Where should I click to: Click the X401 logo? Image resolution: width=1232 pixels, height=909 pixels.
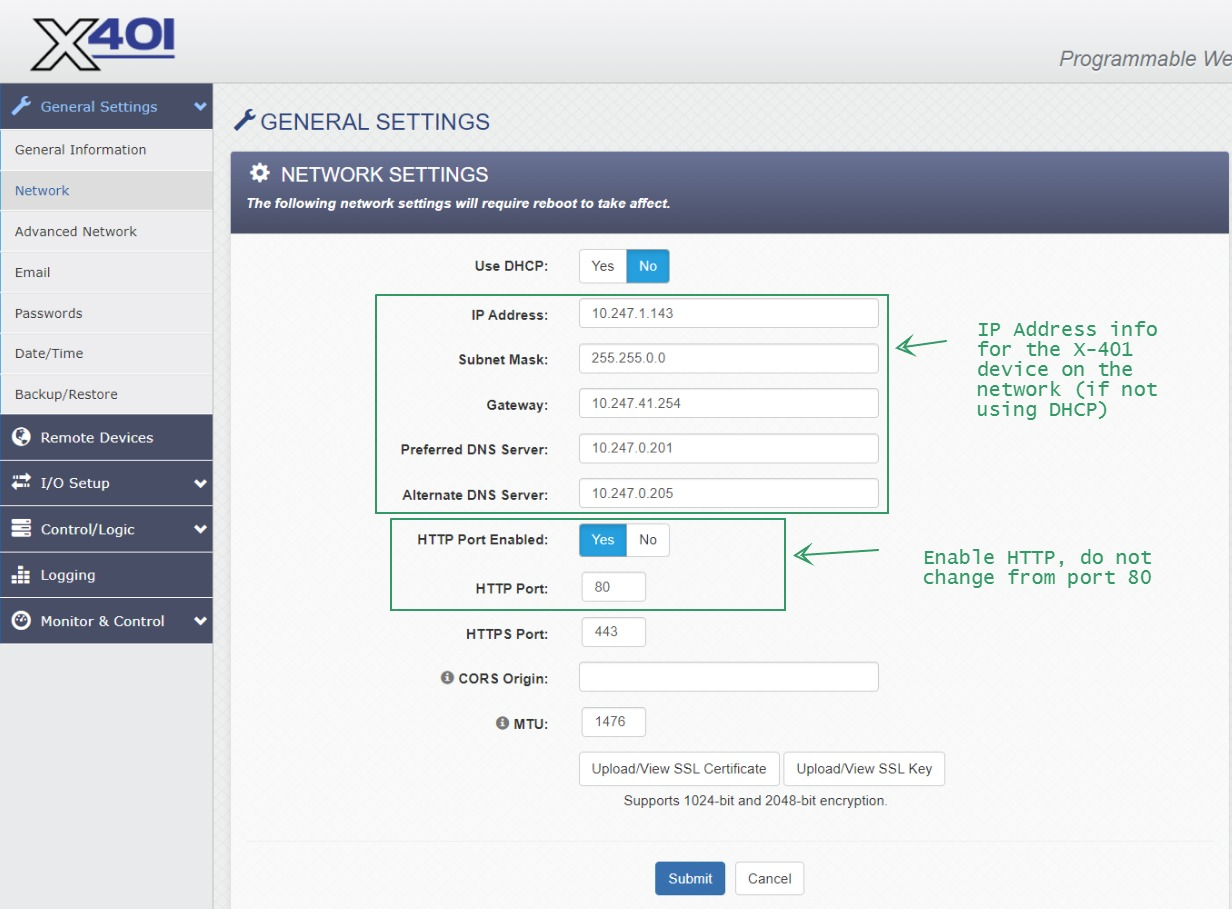103,45
